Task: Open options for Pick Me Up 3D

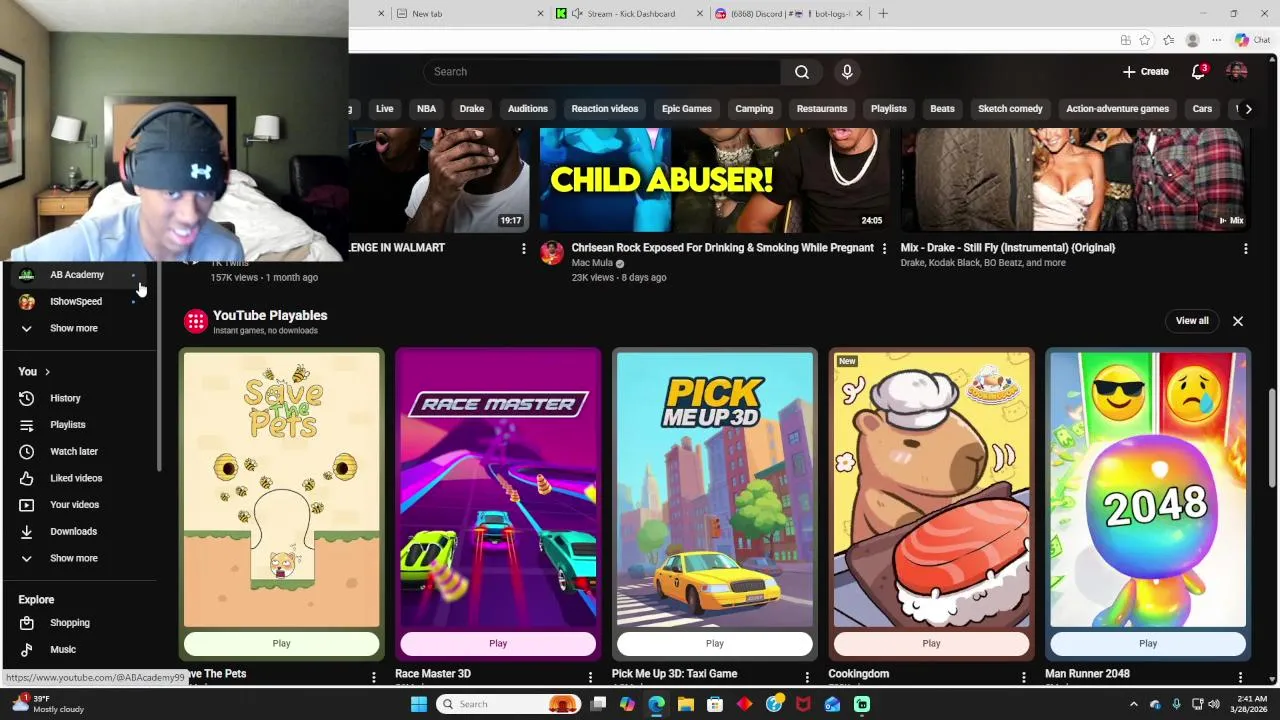Action: tap(807, 678)
